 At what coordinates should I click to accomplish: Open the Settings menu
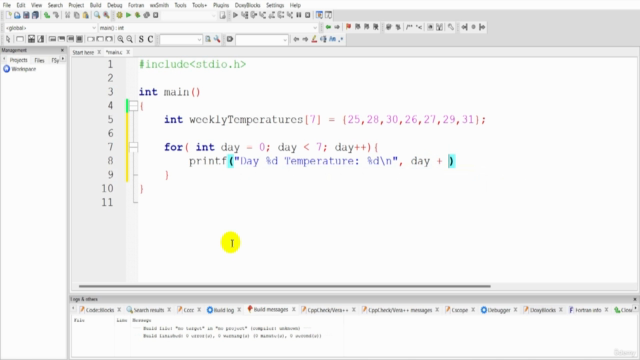[275, 5]
